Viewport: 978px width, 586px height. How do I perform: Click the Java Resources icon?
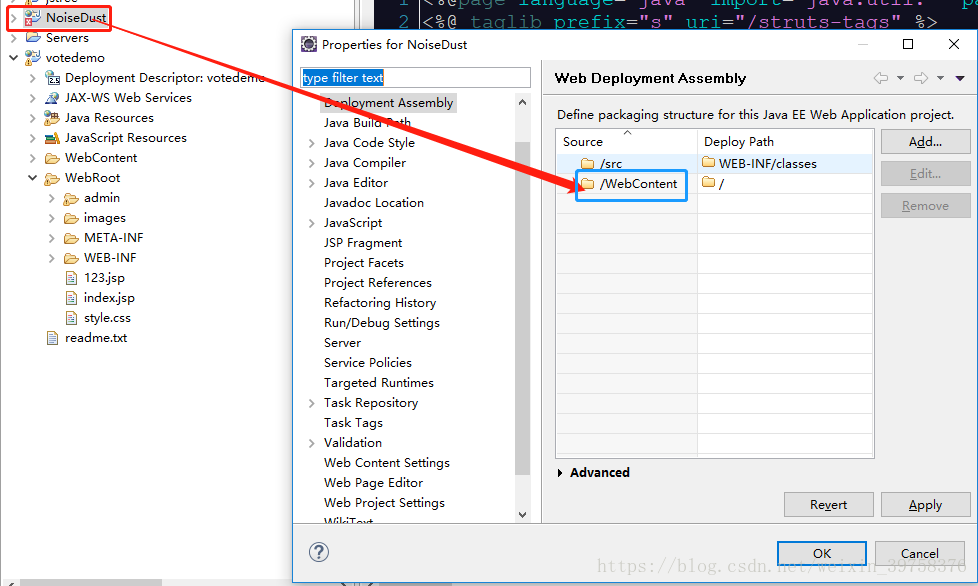click(x=52, y=118)
